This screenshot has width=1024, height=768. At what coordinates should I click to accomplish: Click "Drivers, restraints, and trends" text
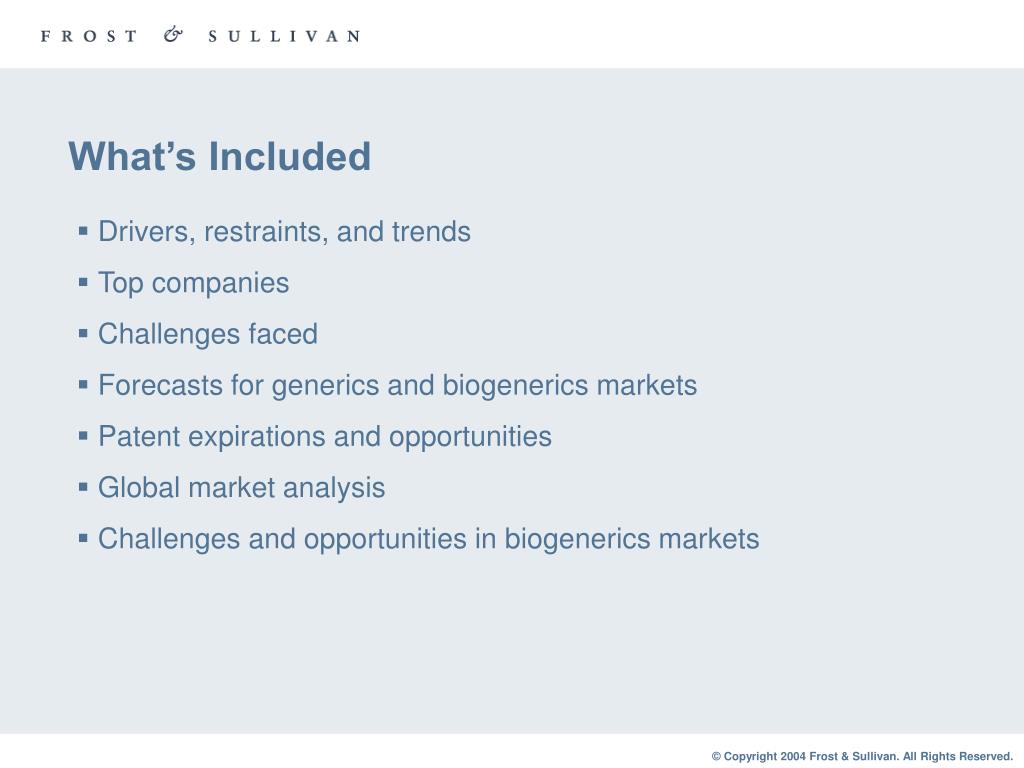tap(284, 232)
